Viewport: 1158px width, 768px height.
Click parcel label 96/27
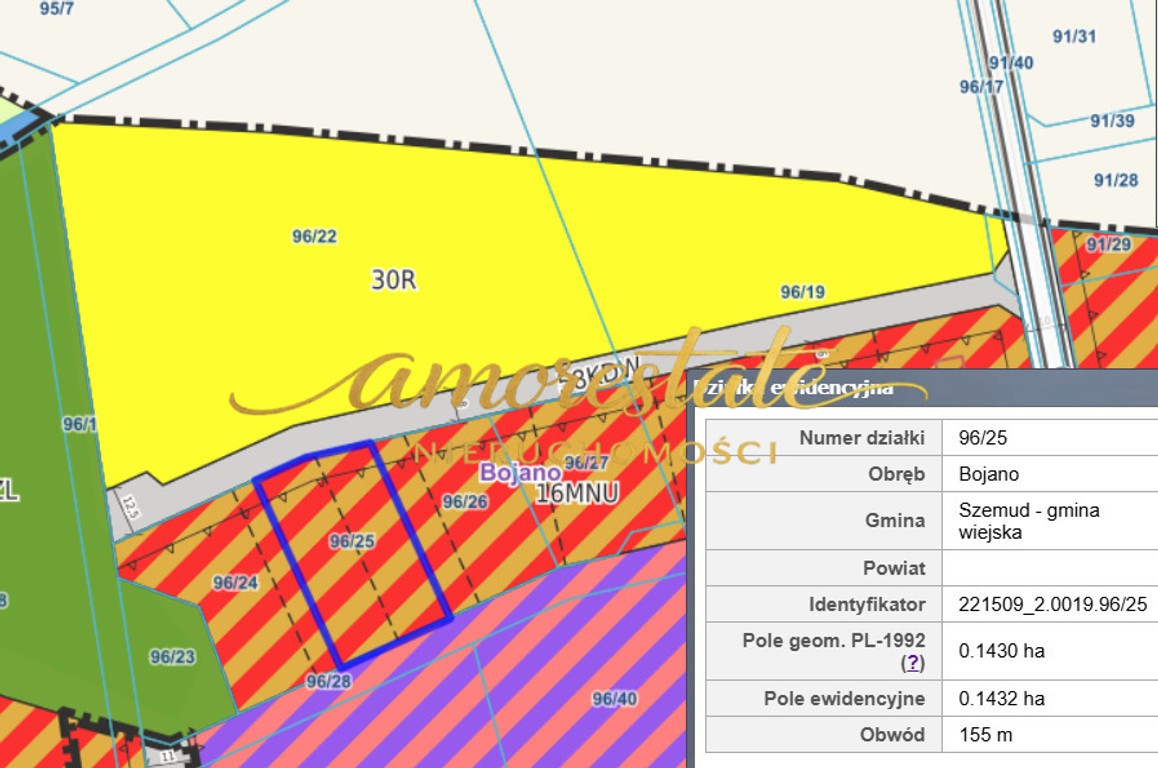click(x=586, y=463)
